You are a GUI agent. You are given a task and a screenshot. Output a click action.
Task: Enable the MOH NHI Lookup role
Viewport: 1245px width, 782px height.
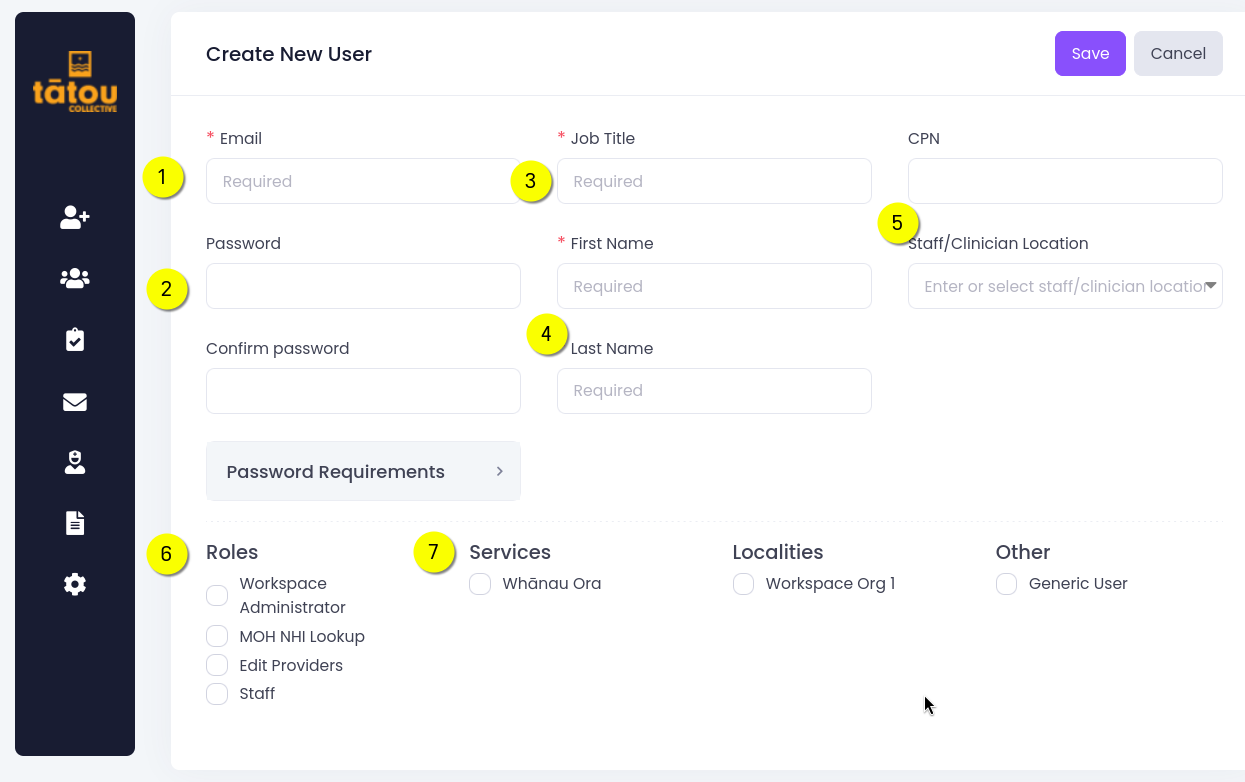click(217, 636)
